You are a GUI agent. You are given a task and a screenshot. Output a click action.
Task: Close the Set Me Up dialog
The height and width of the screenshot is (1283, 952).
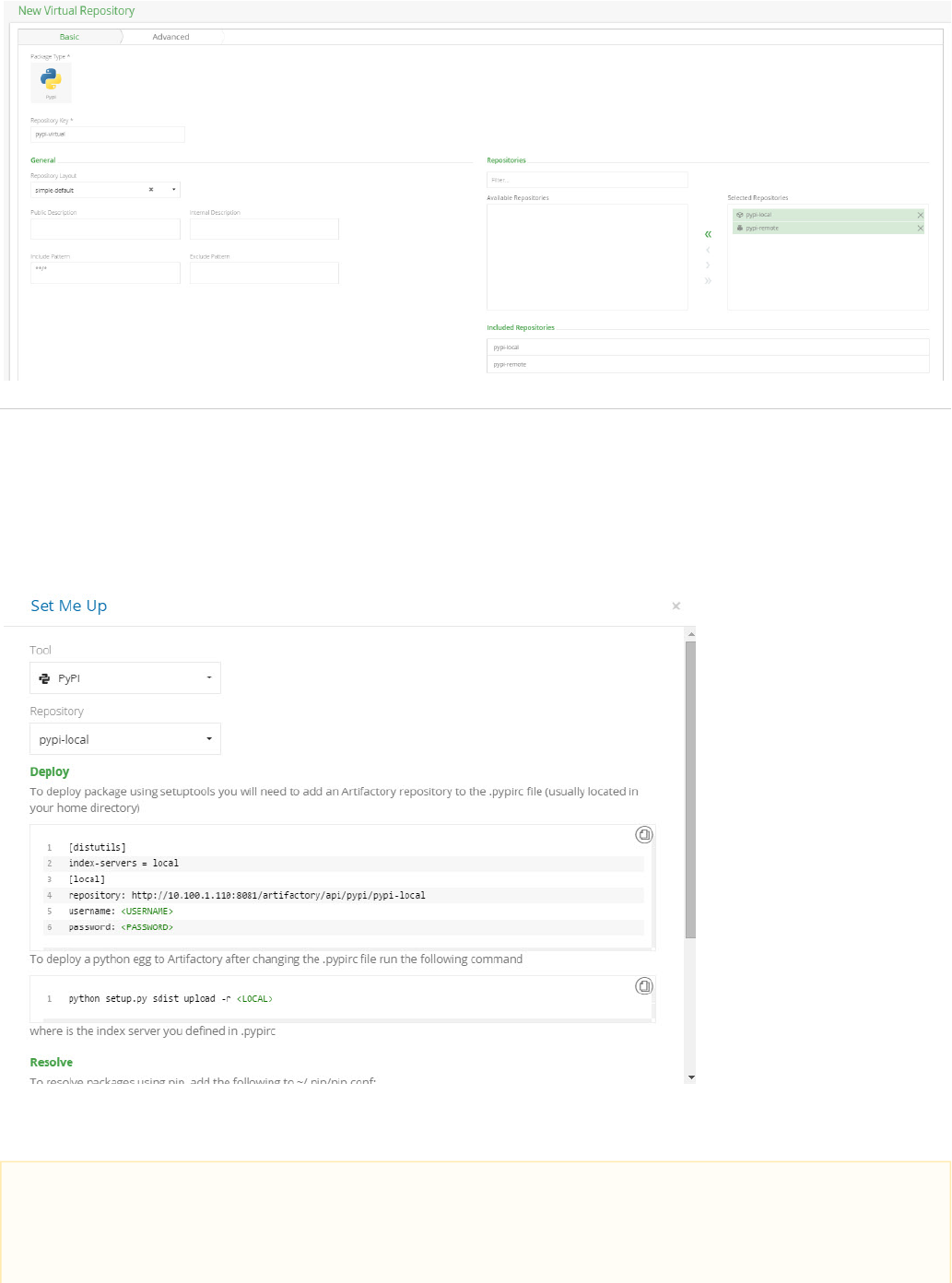click(676, 606)
